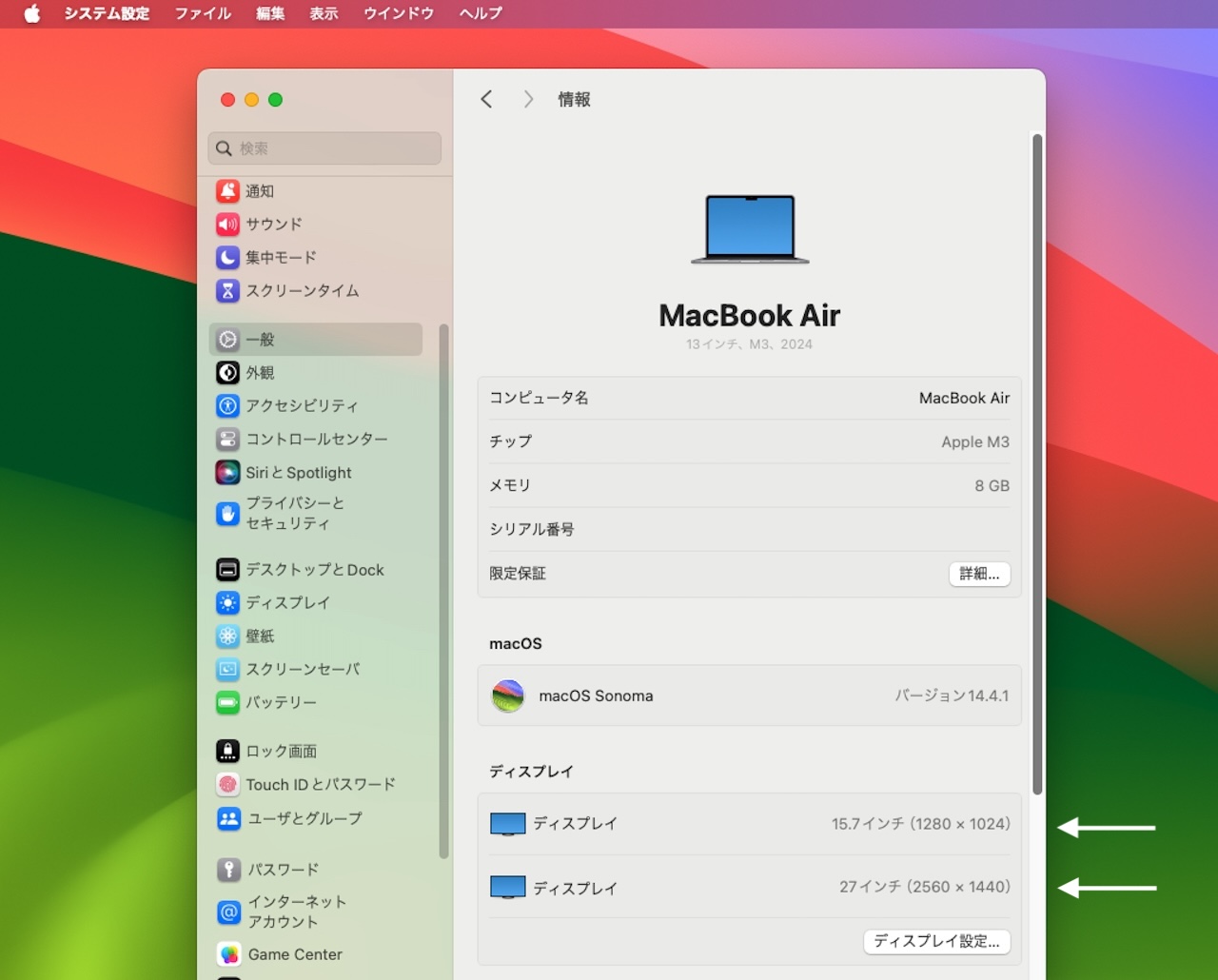Click the 27インチ display monitor icon

[x=508, y=888]
